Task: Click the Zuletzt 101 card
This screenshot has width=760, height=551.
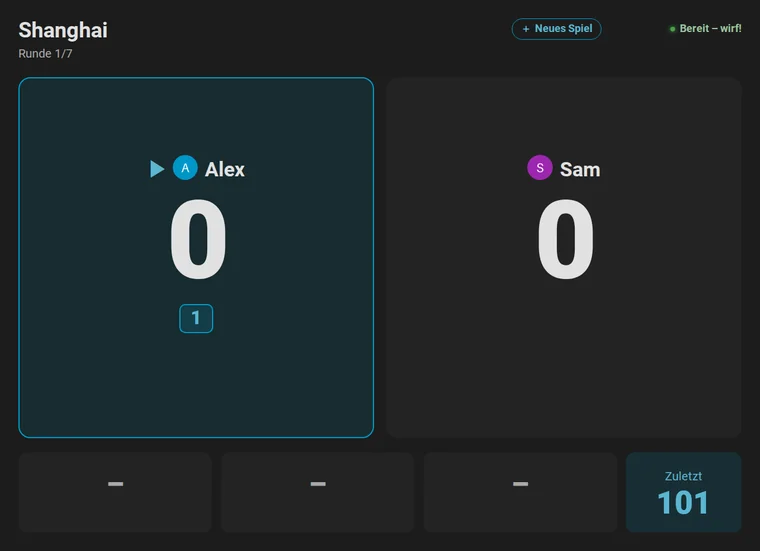Action: 683,492
